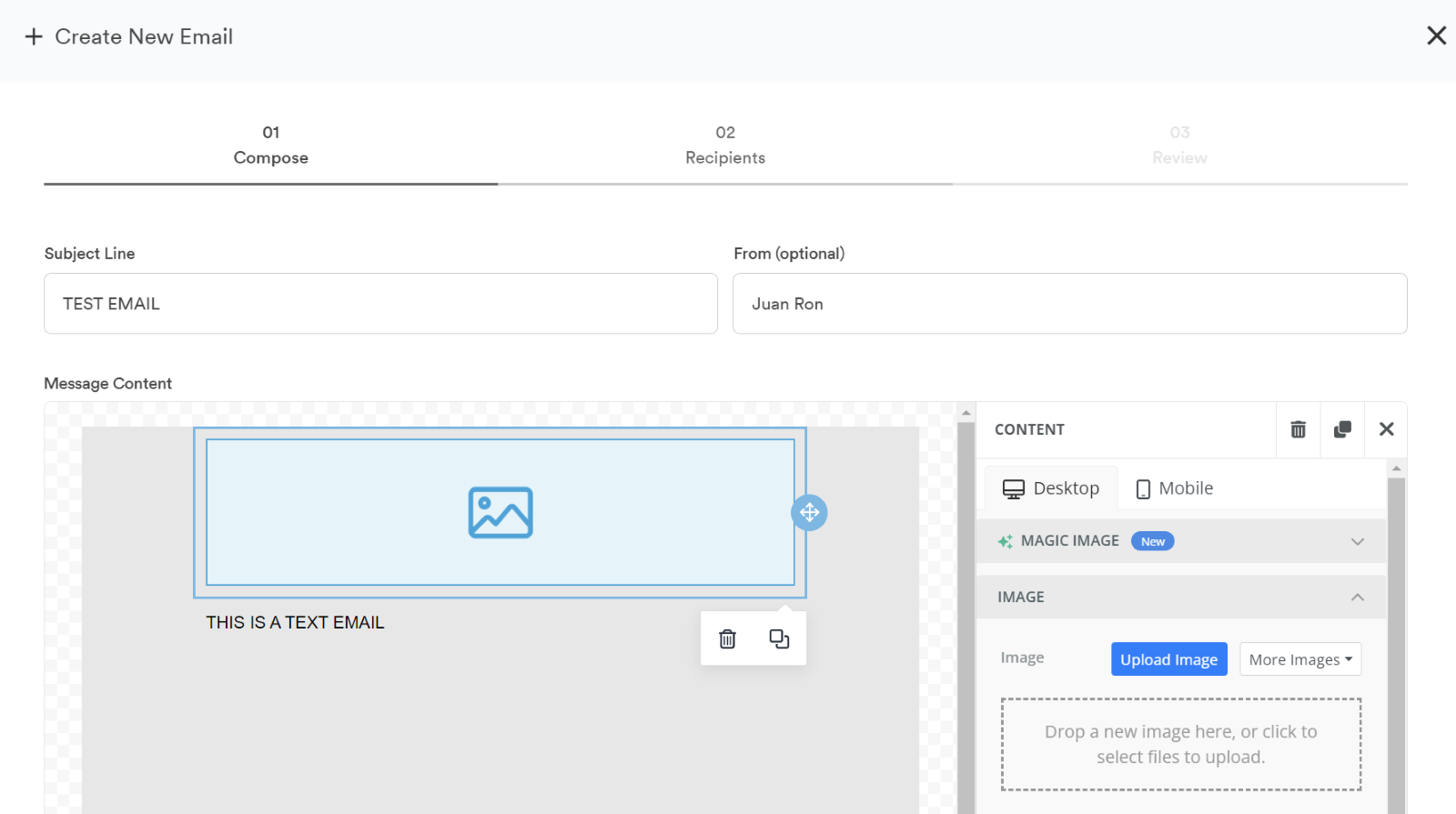
Task: Open the More Images dropdown
Action: pyautogui.click(x=1300, y=659)
